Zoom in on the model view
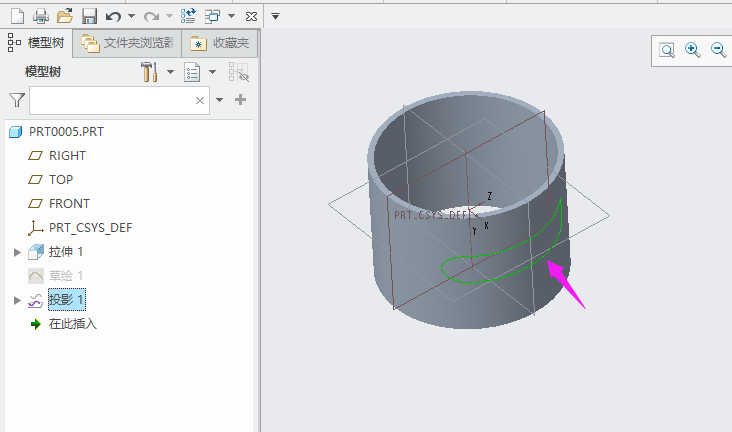 692,50
